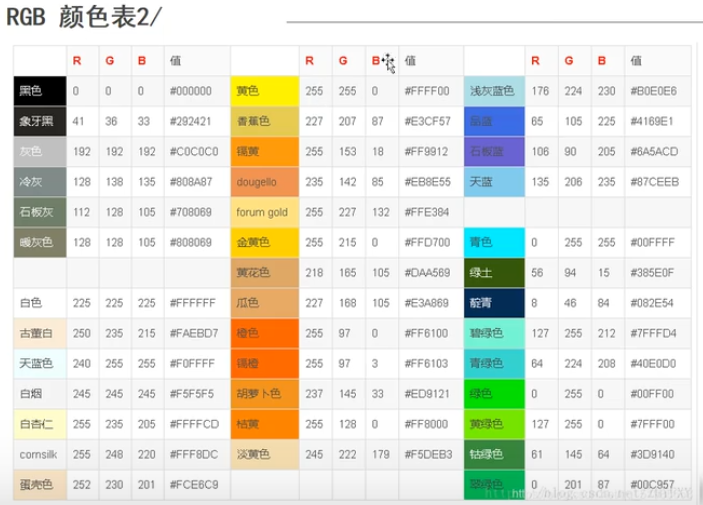Image resolution: width=703 pixels, height=505 pixels.
Task: Select the 黄色 yellow swatch
Action: pyautogui.click(x=265, y=91)
